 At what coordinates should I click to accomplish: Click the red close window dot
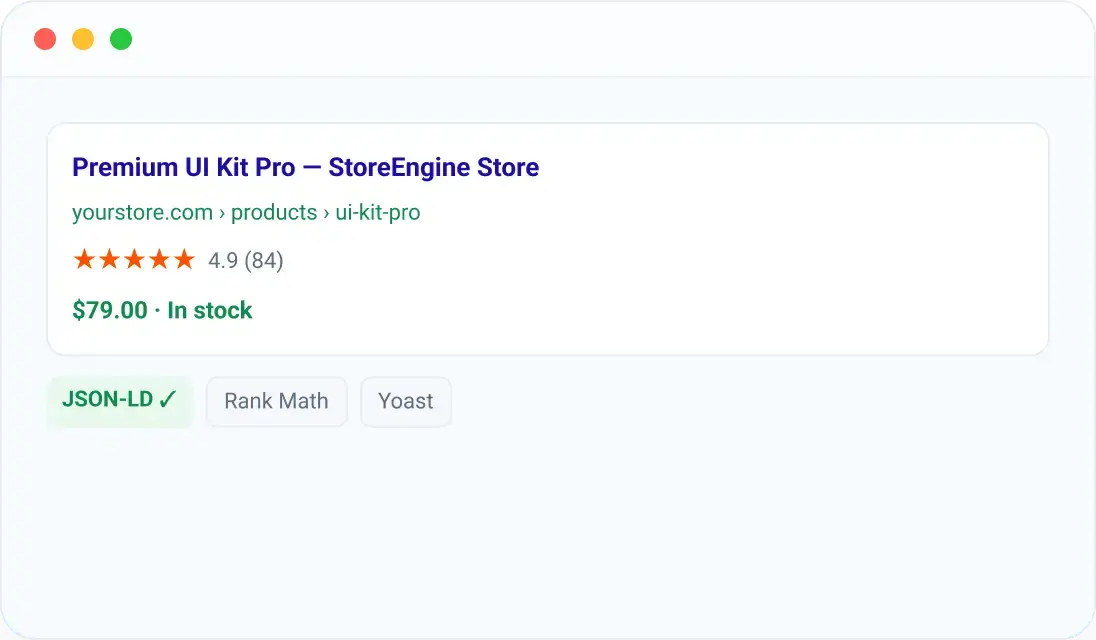pyautogui.click(x=45, y=39)
